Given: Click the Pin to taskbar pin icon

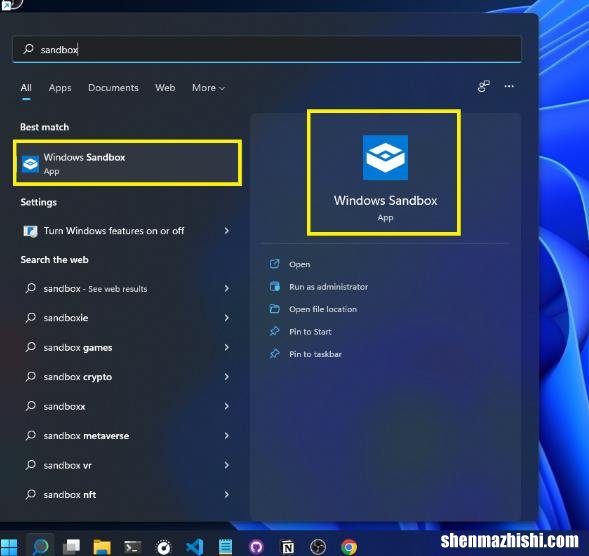Looking at the screenshot, I should [275, 354].
